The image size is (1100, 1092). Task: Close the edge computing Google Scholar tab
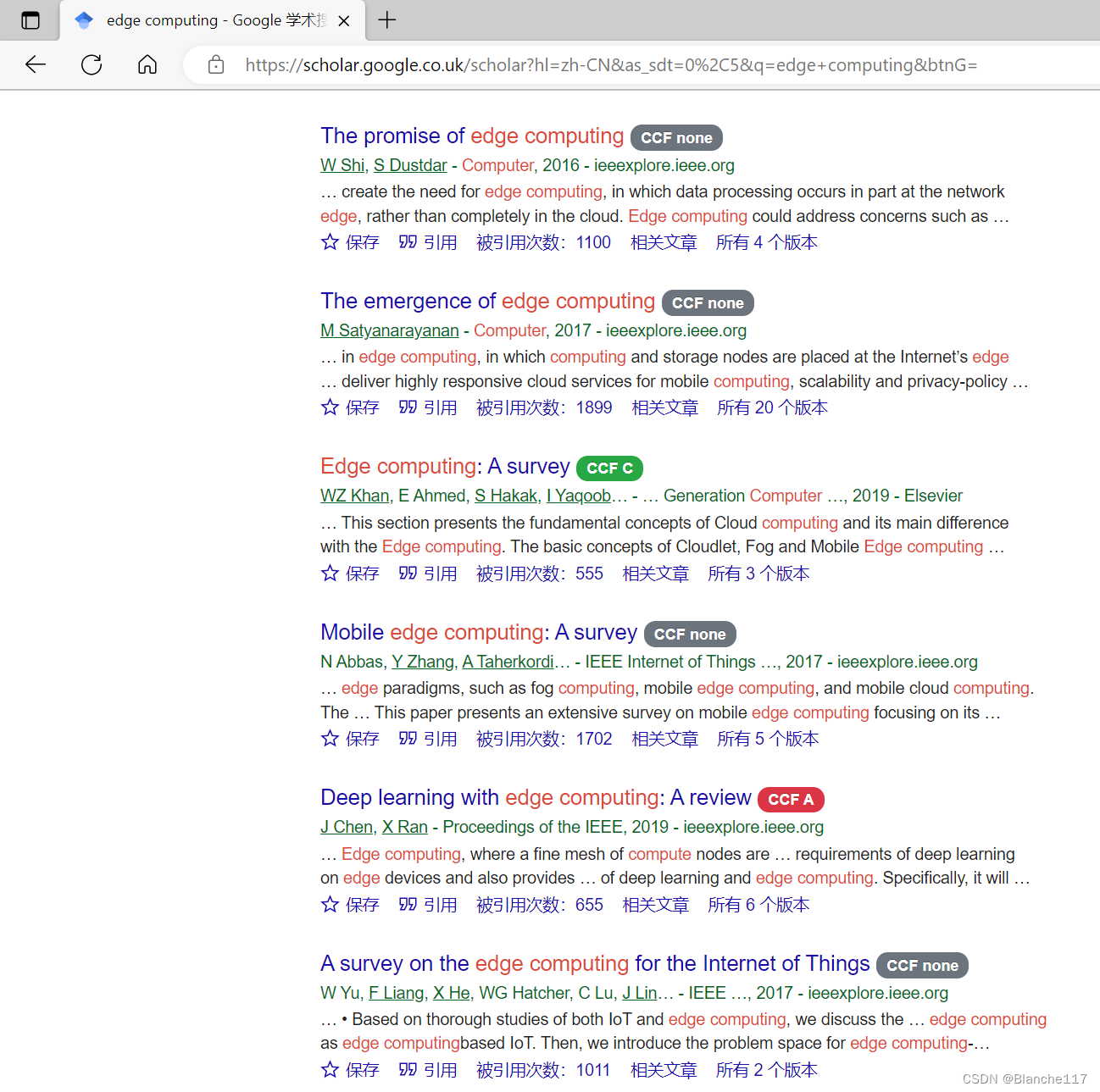pyautogui.click(x=344, y=20)
